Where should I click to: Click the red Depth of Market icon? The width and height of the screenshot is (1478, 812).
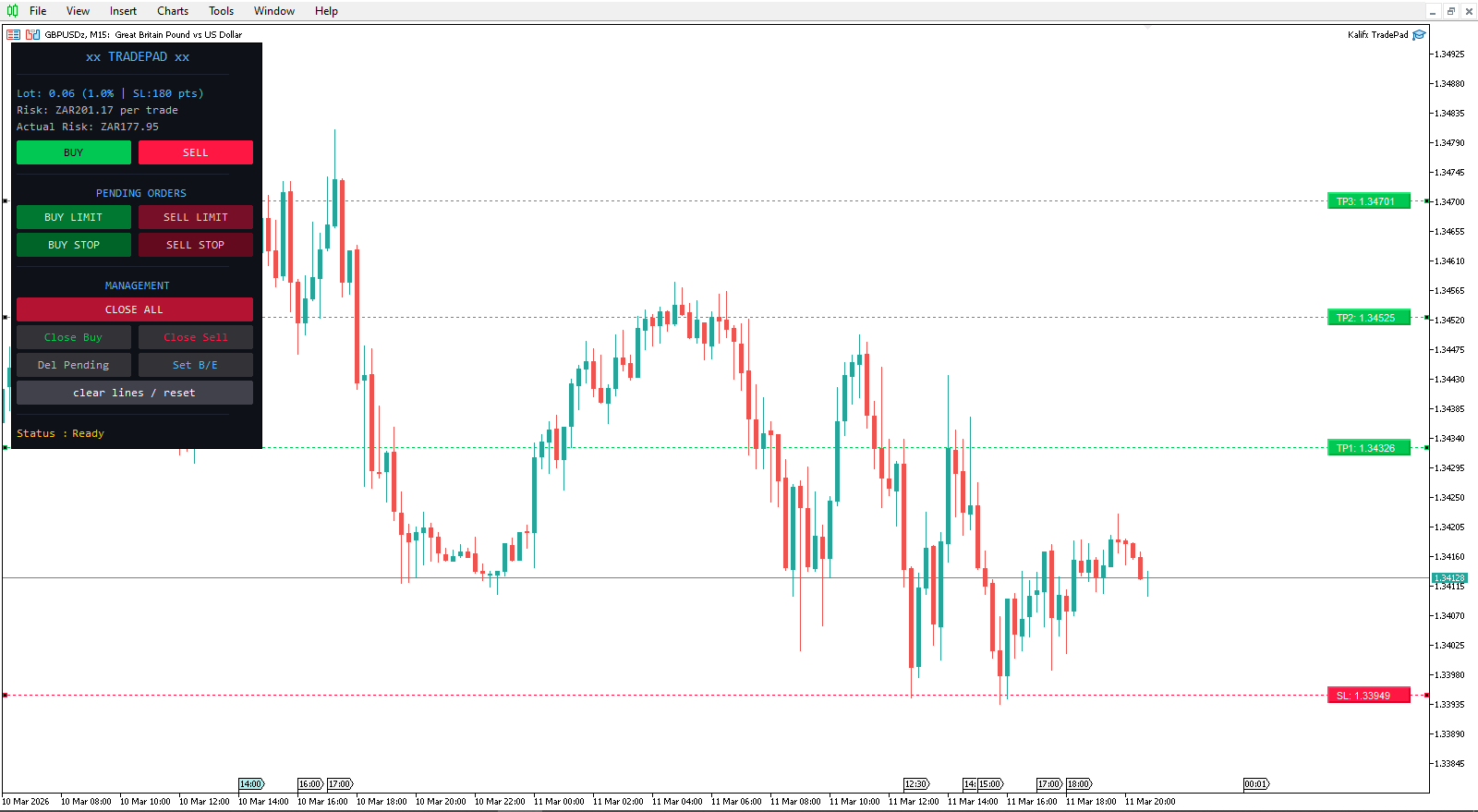[14, 35]
